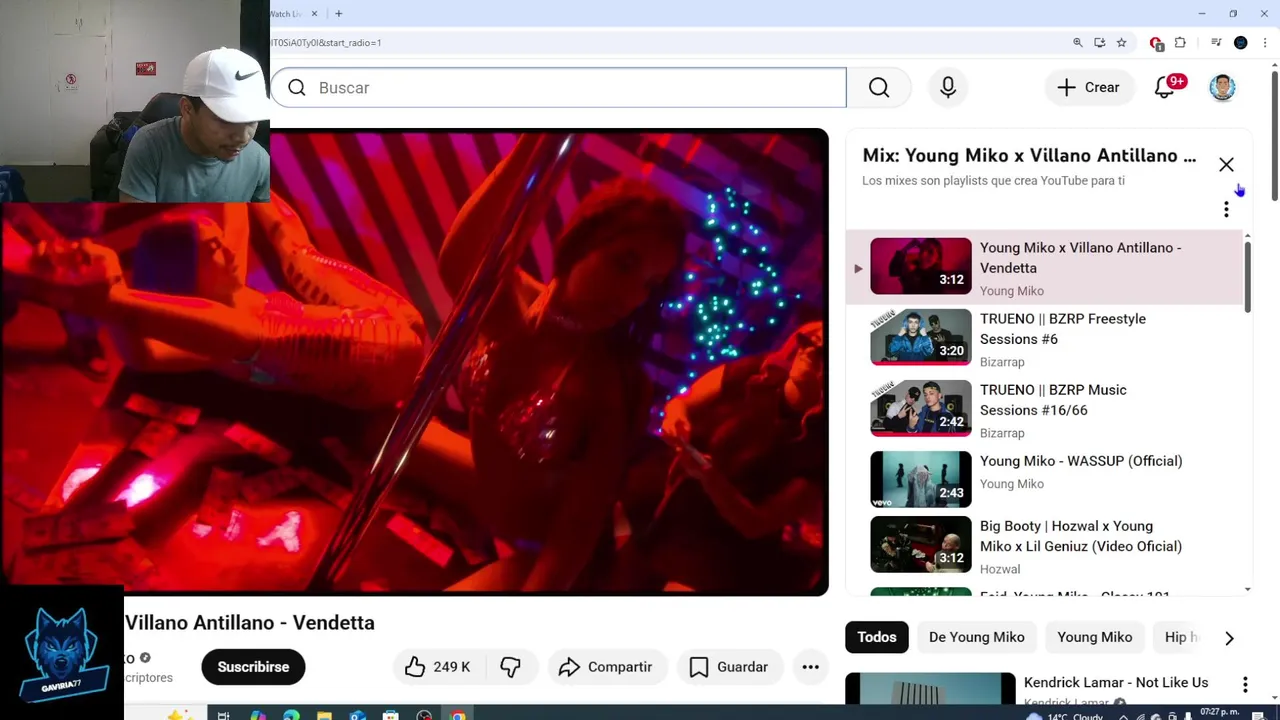Play Big Booty Hozwal thumbnail
This screenshot has height=720, width=1280.
(x=921, y=544)
